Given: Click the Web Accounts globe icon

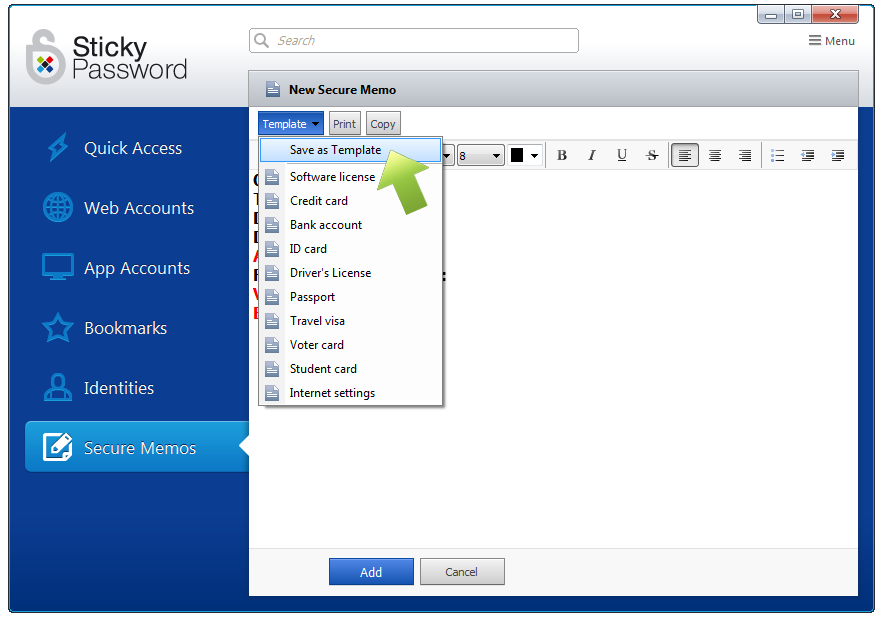Looking at the screenshot, I should (x=58, y=207).
